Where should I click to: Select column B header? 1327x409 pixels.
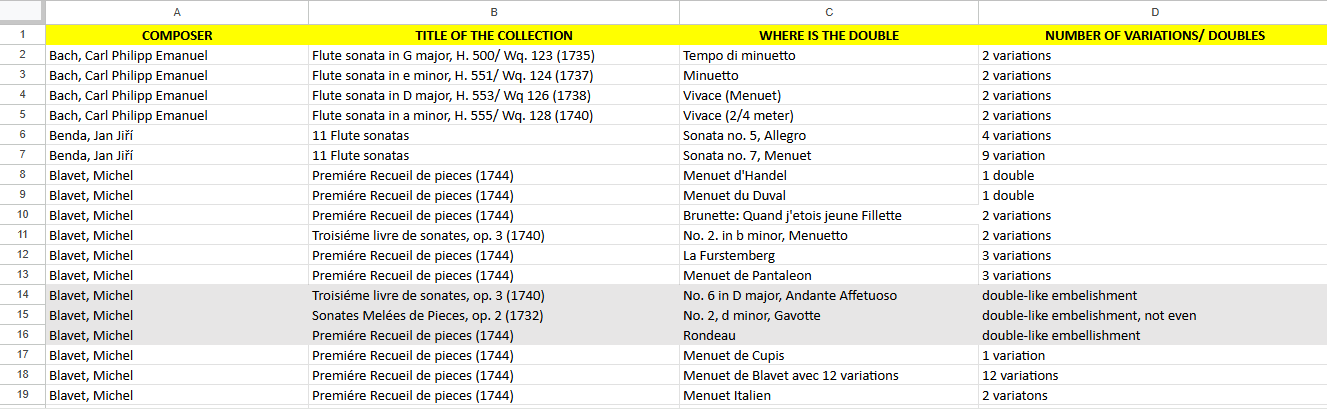click(494, 12)
